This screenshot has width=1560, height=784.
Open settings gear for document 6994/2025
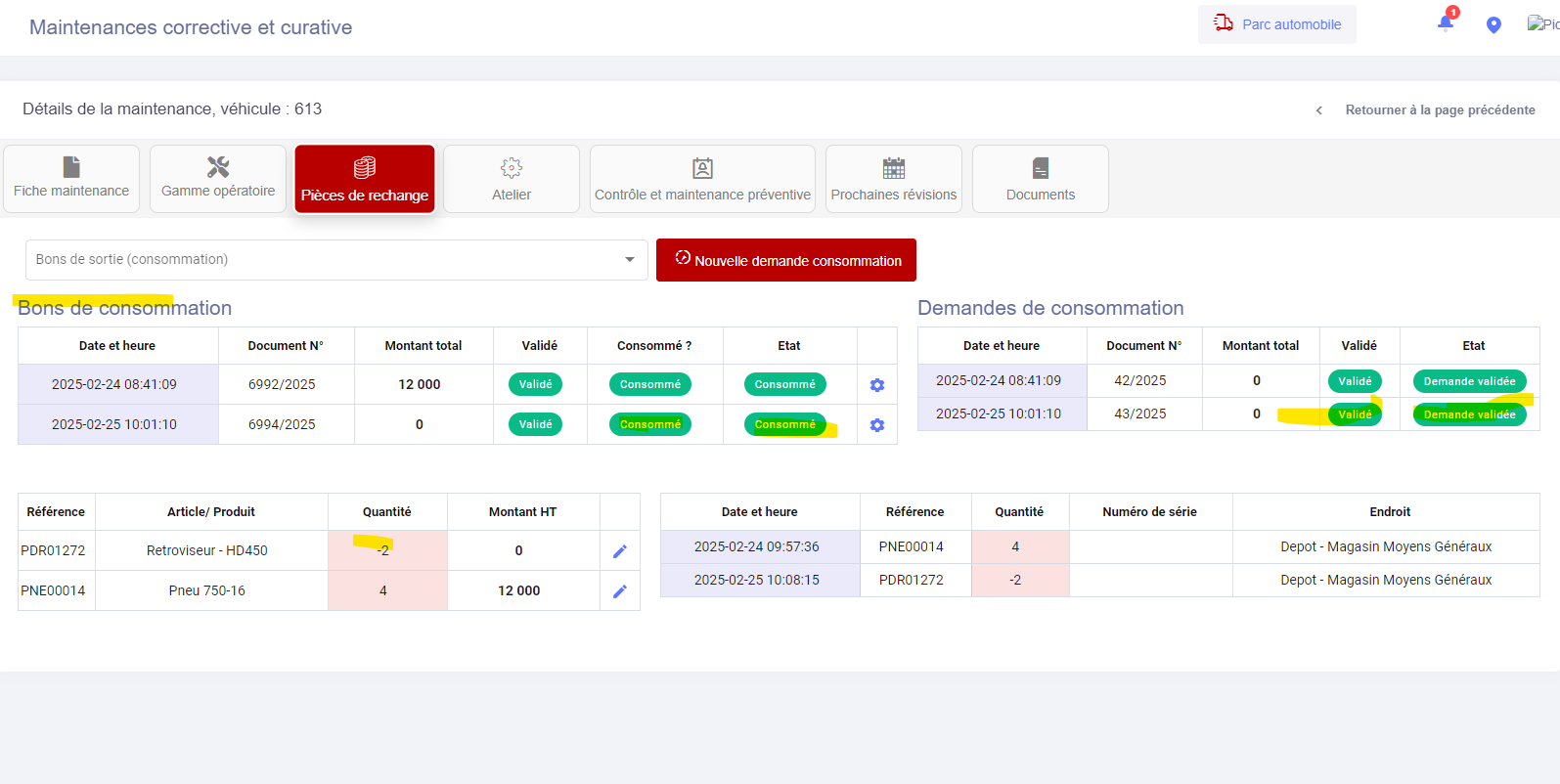(x=877, y=425)
